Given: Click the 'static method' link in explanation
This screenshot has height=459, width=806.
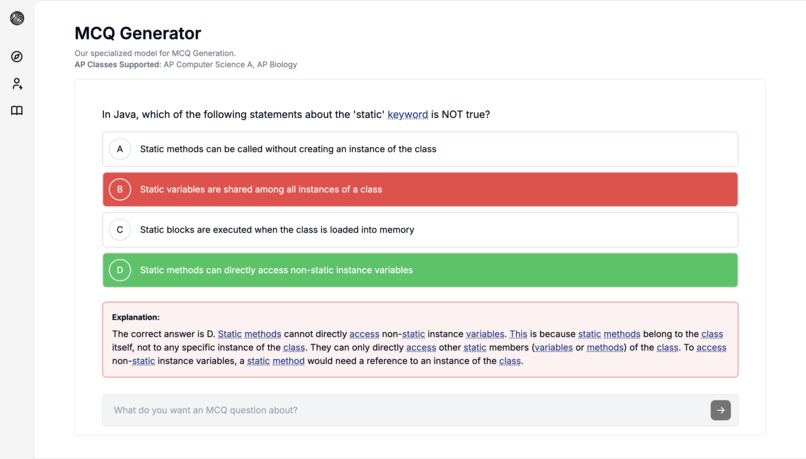Looking at the screenshot, I should point(275,361).
